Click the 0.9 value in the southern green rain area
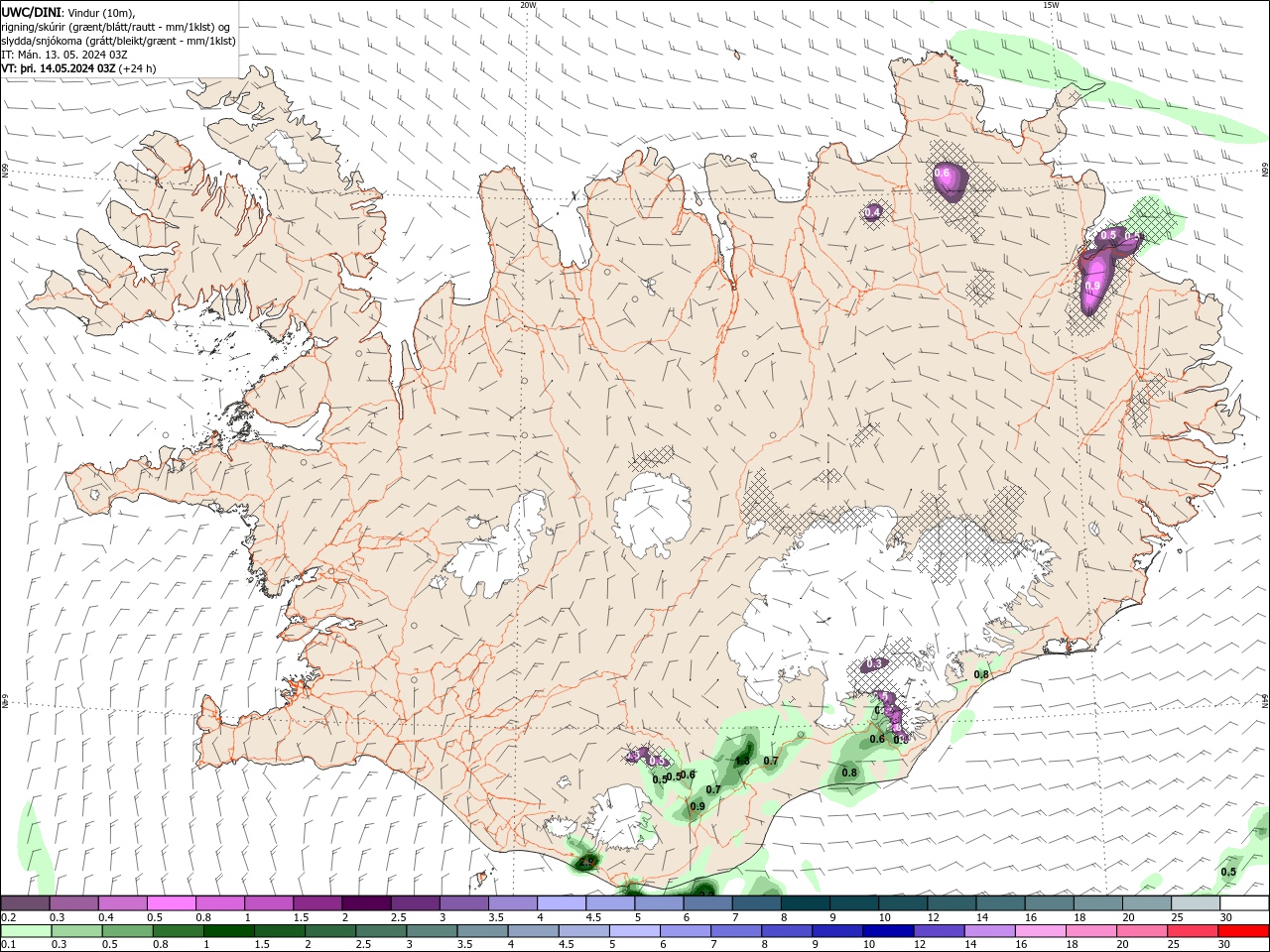Image resolution: width=1270 pixels, height=952 pixels. pos(698,806)
